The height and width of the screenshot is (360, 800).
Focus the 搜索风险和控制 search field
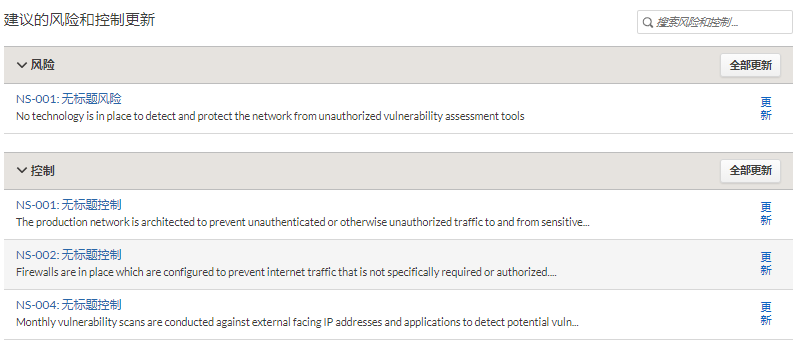coord(714,22)
